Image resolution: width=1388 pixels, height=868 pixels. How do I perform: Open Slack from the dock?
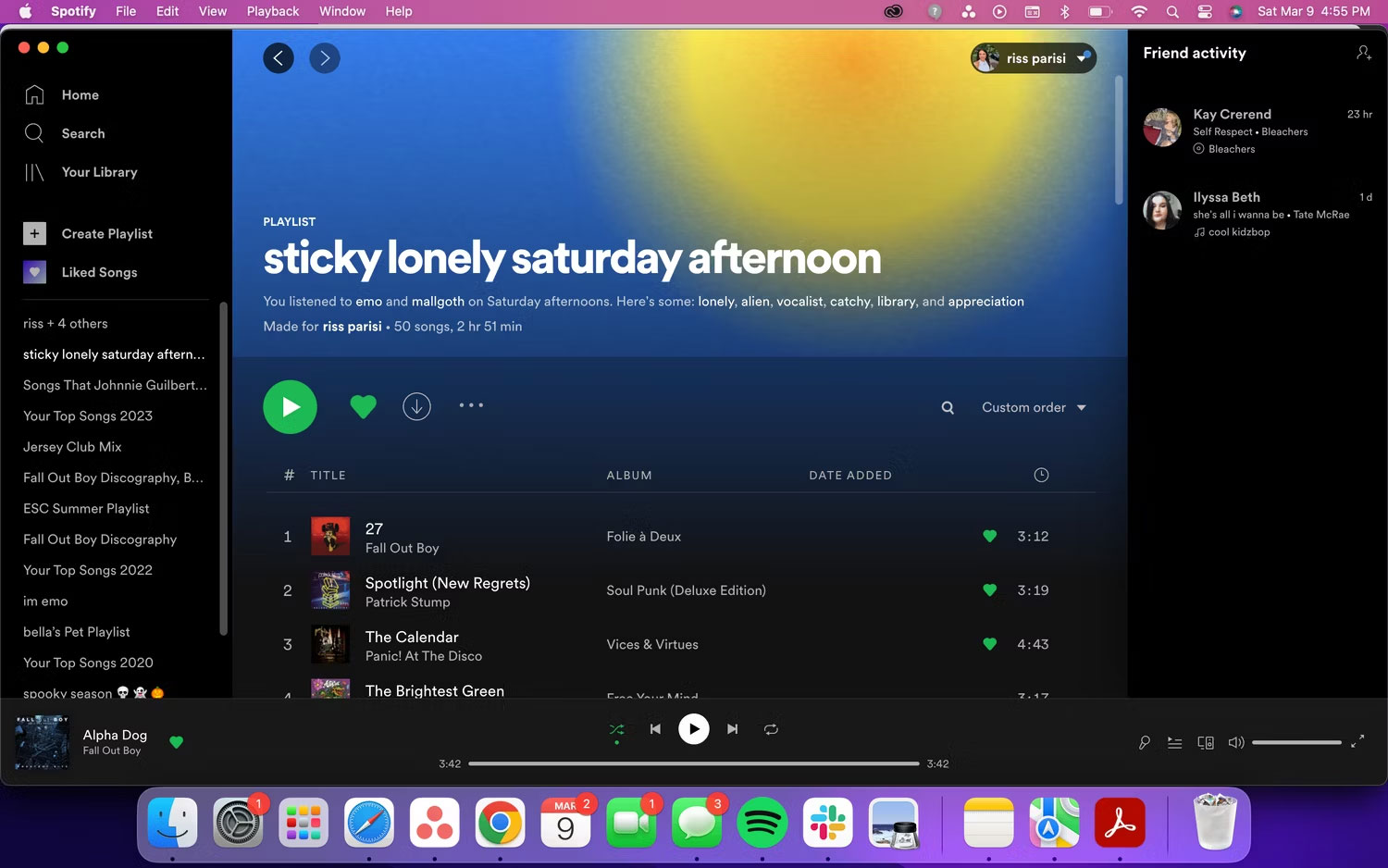tap(828, 823)
